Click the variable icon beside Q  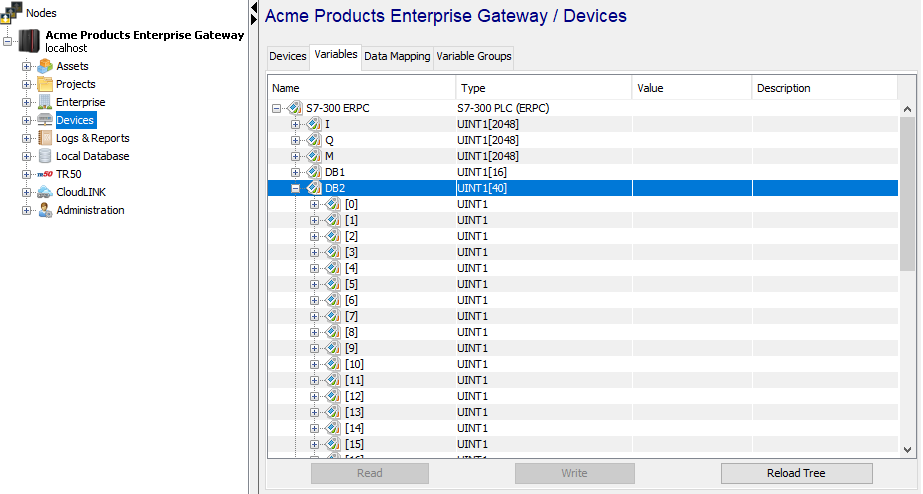pos(314,140)
